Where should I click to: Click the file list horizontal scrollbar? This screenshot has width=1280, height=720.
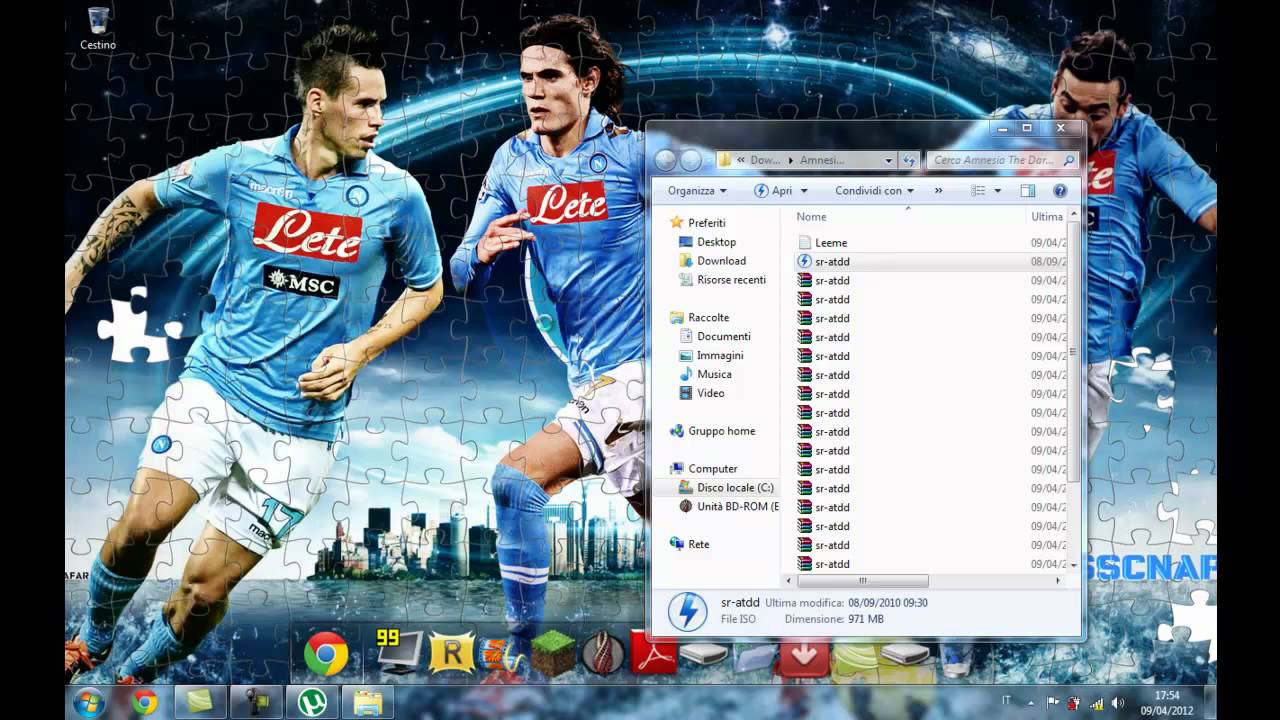pyautogui.click(x=862, y=580)
